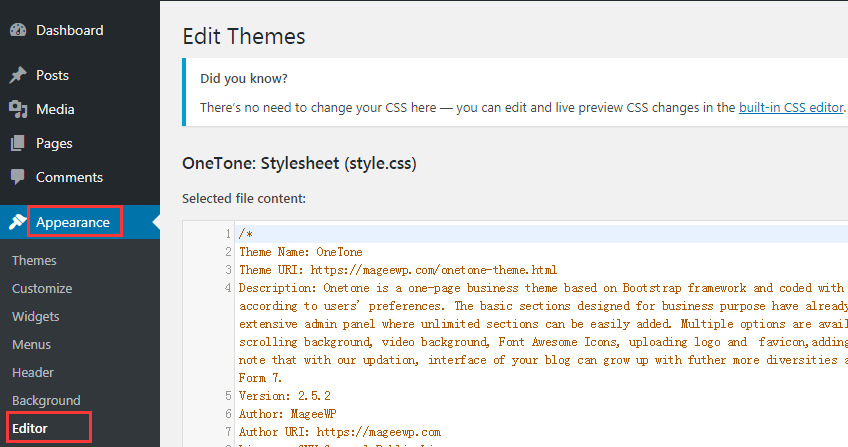Click the Posts pushpin icon
This screenshot has height=447, width=848.
(x=18, y=75)
